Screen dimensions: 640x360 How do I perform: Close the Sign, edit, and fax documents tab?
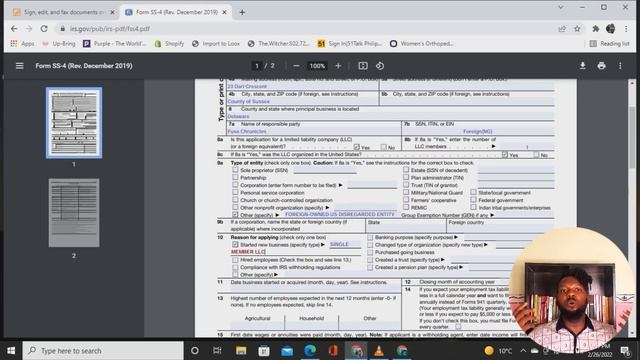[x=113, y=12]
